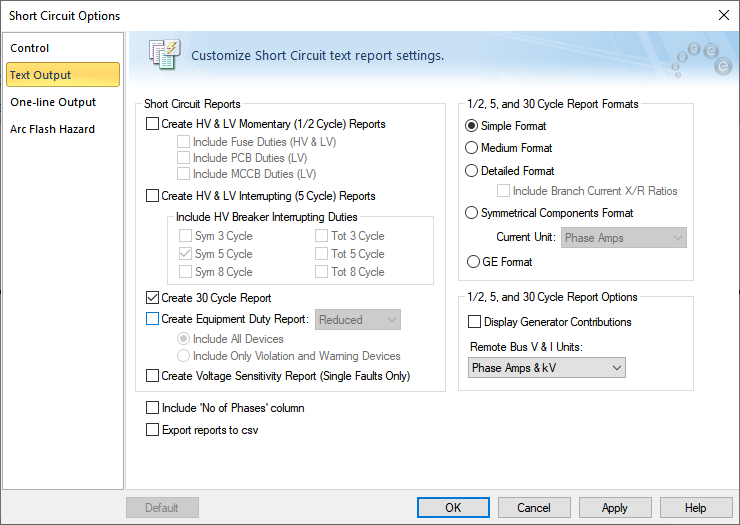
Task: Pick the GE Format option
Action: (472, 262)
